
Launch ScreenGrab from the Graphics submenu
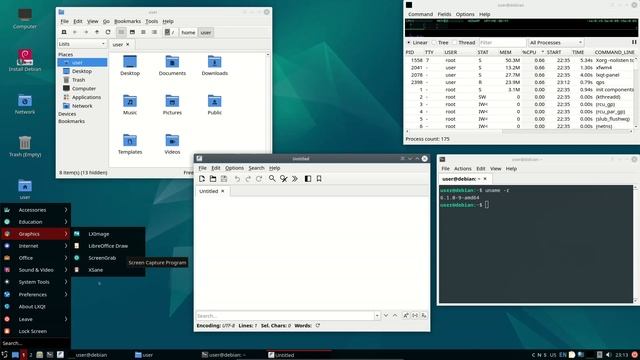(108, 258)
